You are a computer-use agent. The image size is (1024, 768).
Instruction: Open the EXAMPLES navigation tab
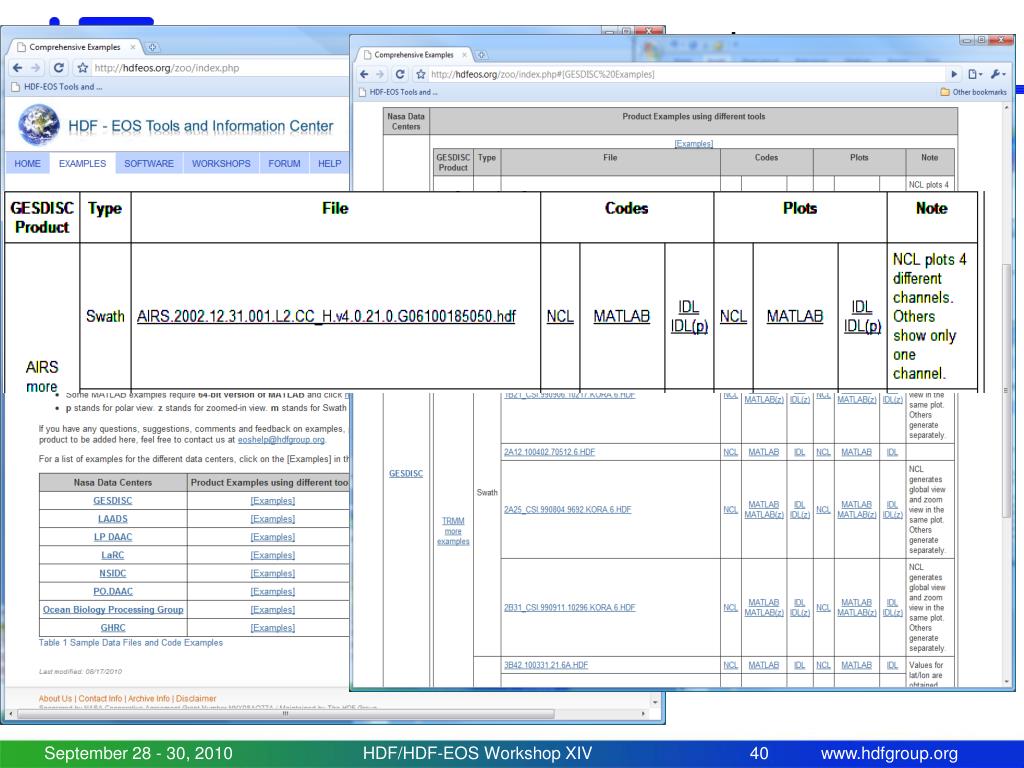[82, 163]
